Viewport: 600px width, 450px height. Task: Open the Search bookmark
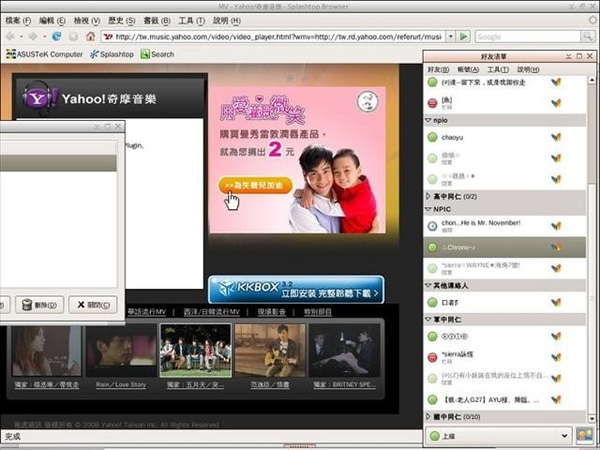157,54
